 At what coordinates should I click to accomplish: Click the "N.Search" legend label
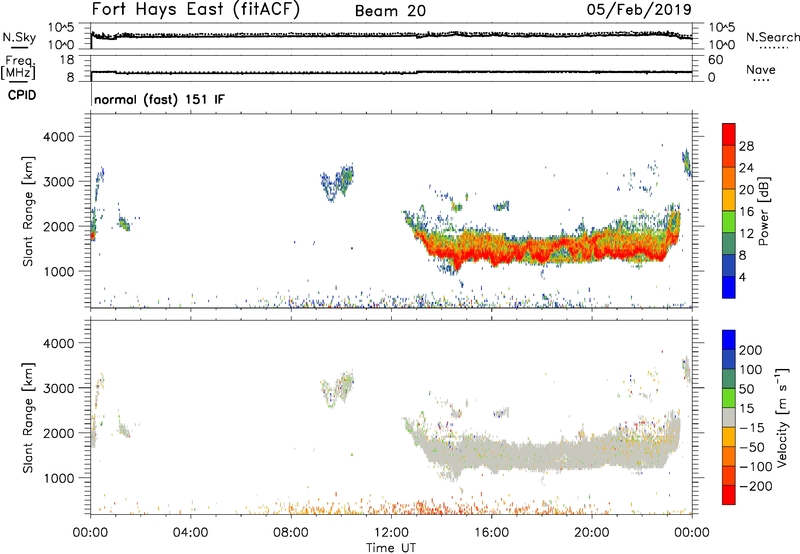coord(773,37)
